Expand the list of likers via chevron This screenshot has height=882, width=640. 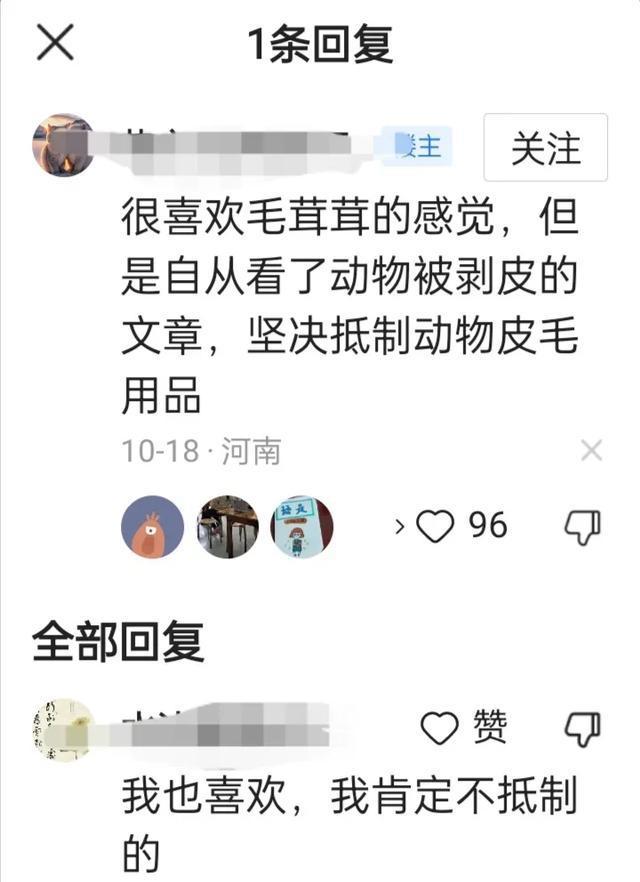point(399,527)
